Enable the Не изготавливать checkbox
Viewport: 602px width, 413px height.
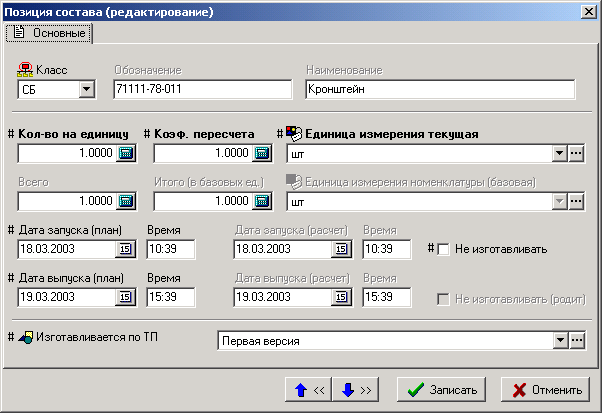(x=444, y=249)
